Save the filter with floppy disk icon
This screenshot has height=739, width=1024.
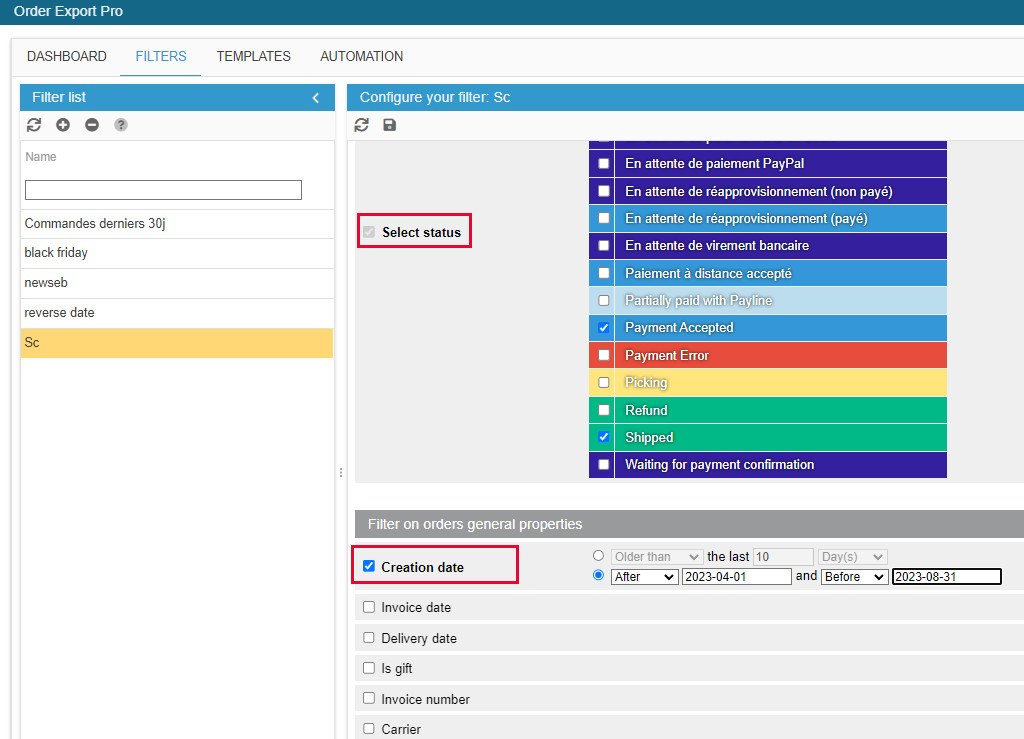click(x=390, y=125)
